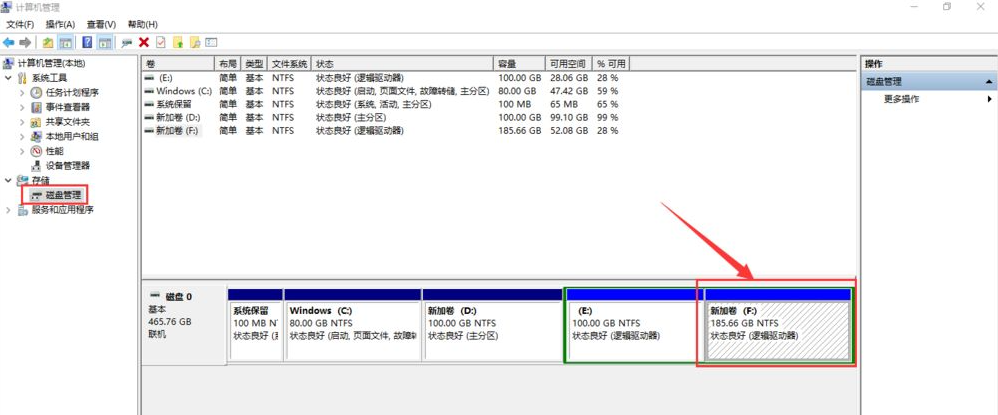The image size is (998, 415).
Task: Collapse the 磁盘管理 actions section arrow
Action: click(989, 82)
